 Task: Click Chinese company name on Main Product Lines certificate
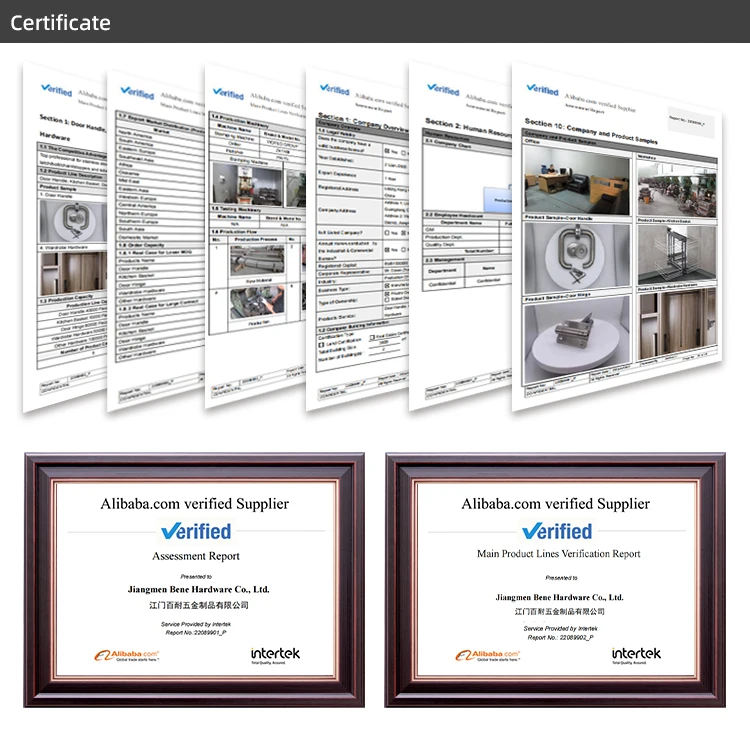coord(559,611)
